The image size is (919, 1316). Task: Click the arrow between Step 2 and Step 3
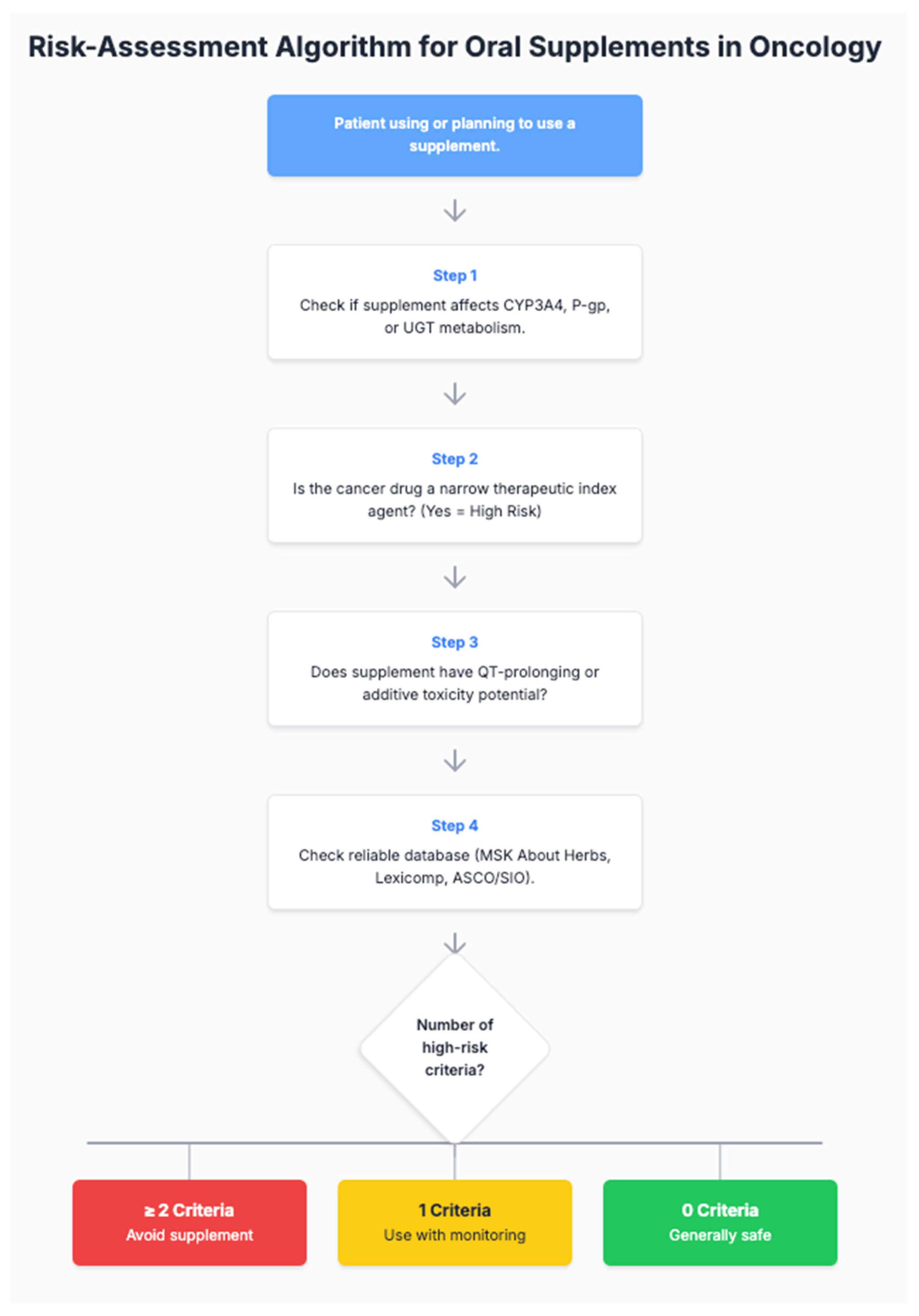coord(455,577)
